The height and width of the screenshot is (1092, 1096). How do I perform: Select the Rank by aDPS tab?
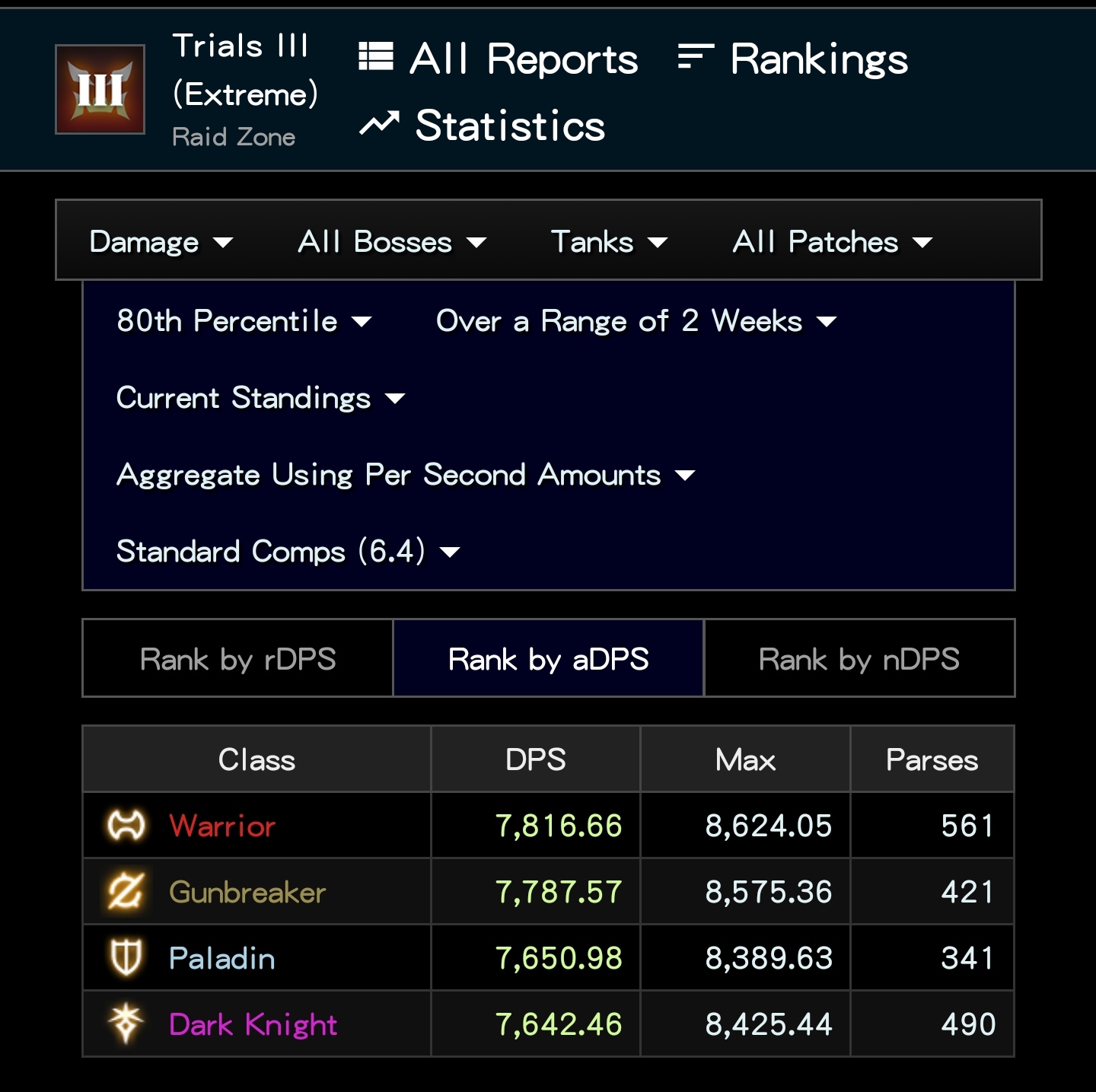coord(548,659)
